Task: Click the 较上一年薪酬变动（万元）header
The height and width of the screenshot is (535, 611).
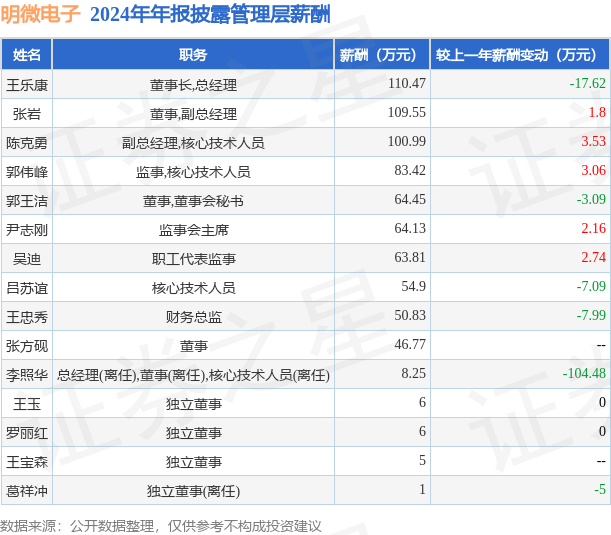Action: (520, 55)
